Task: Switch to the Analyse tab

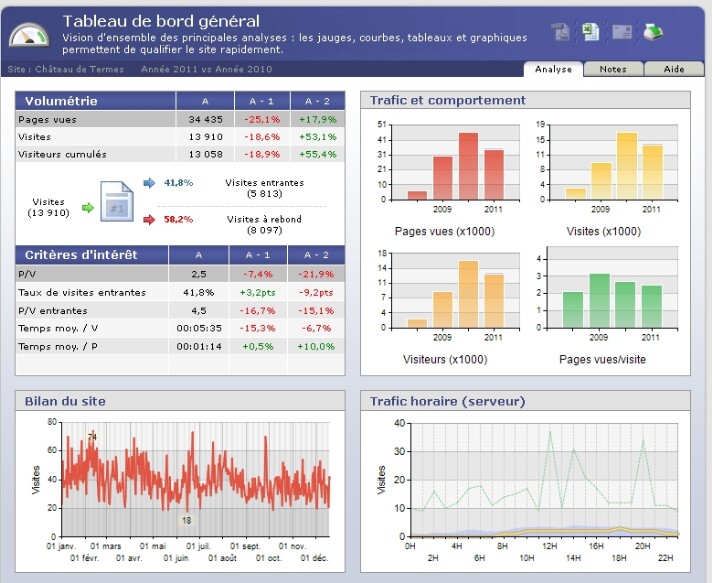Action: tap(553, 69)
